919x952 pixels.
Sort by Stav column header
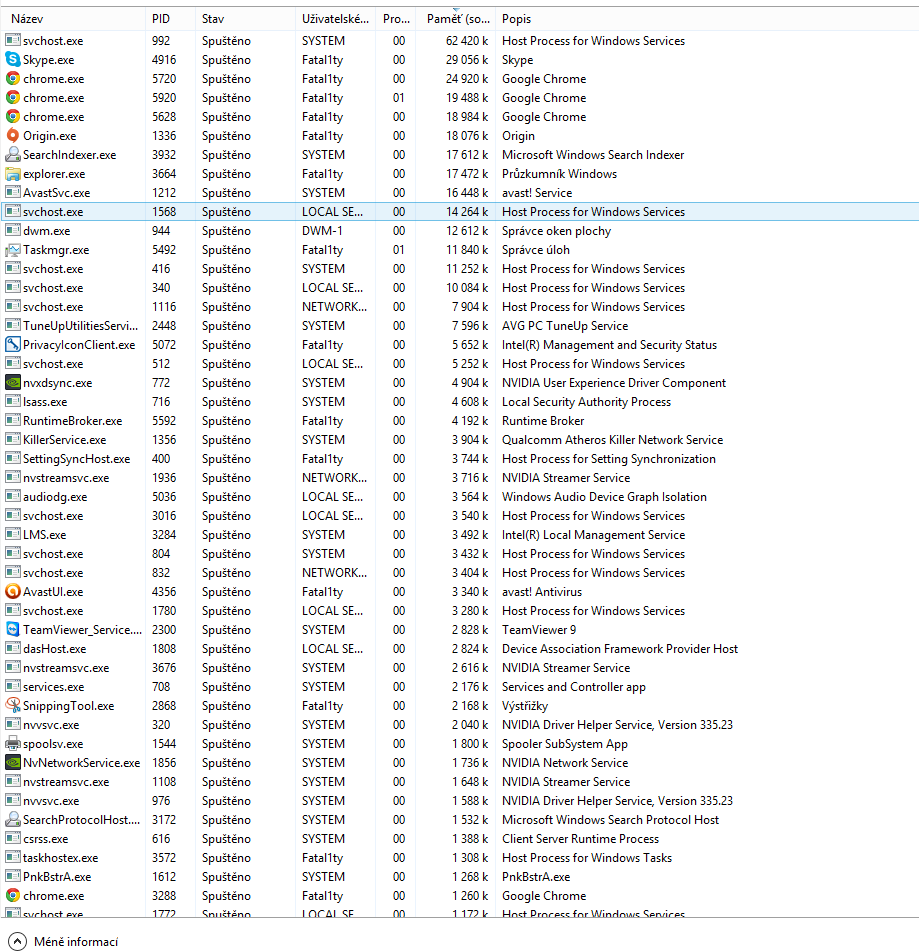point(245,19)
